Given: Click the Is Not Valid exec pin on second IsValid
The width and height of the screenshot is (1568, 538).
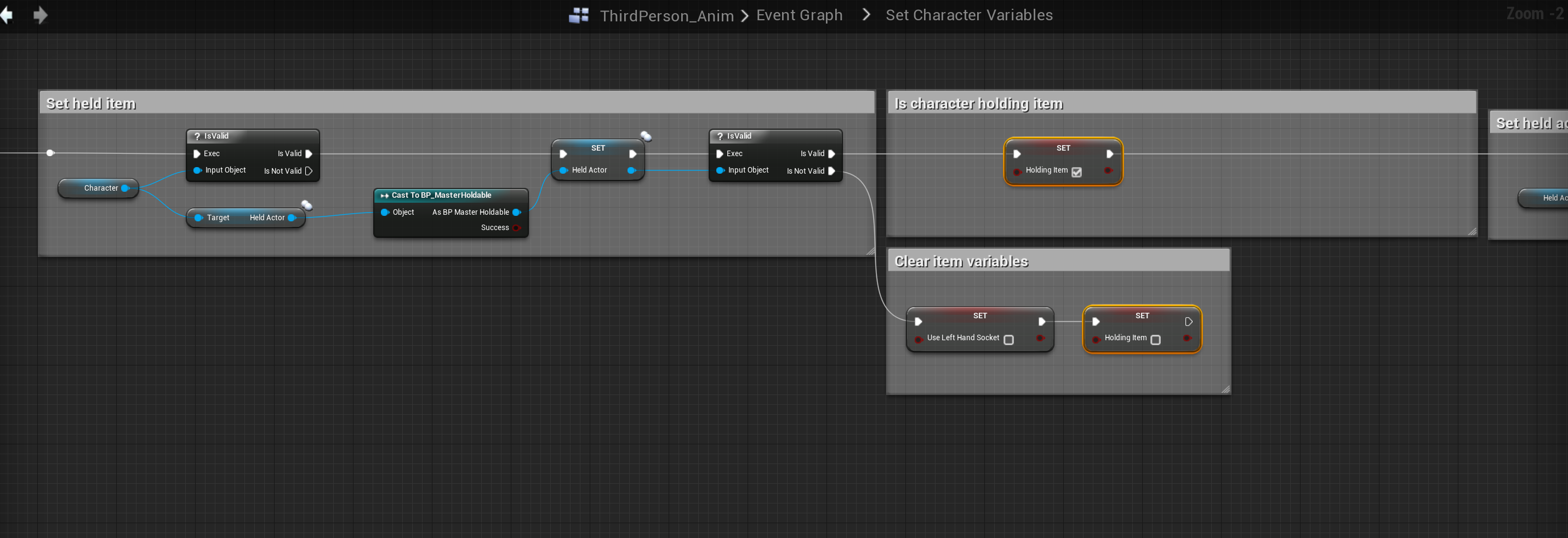Looking at the screenshot, I should (x=831, y=171).
